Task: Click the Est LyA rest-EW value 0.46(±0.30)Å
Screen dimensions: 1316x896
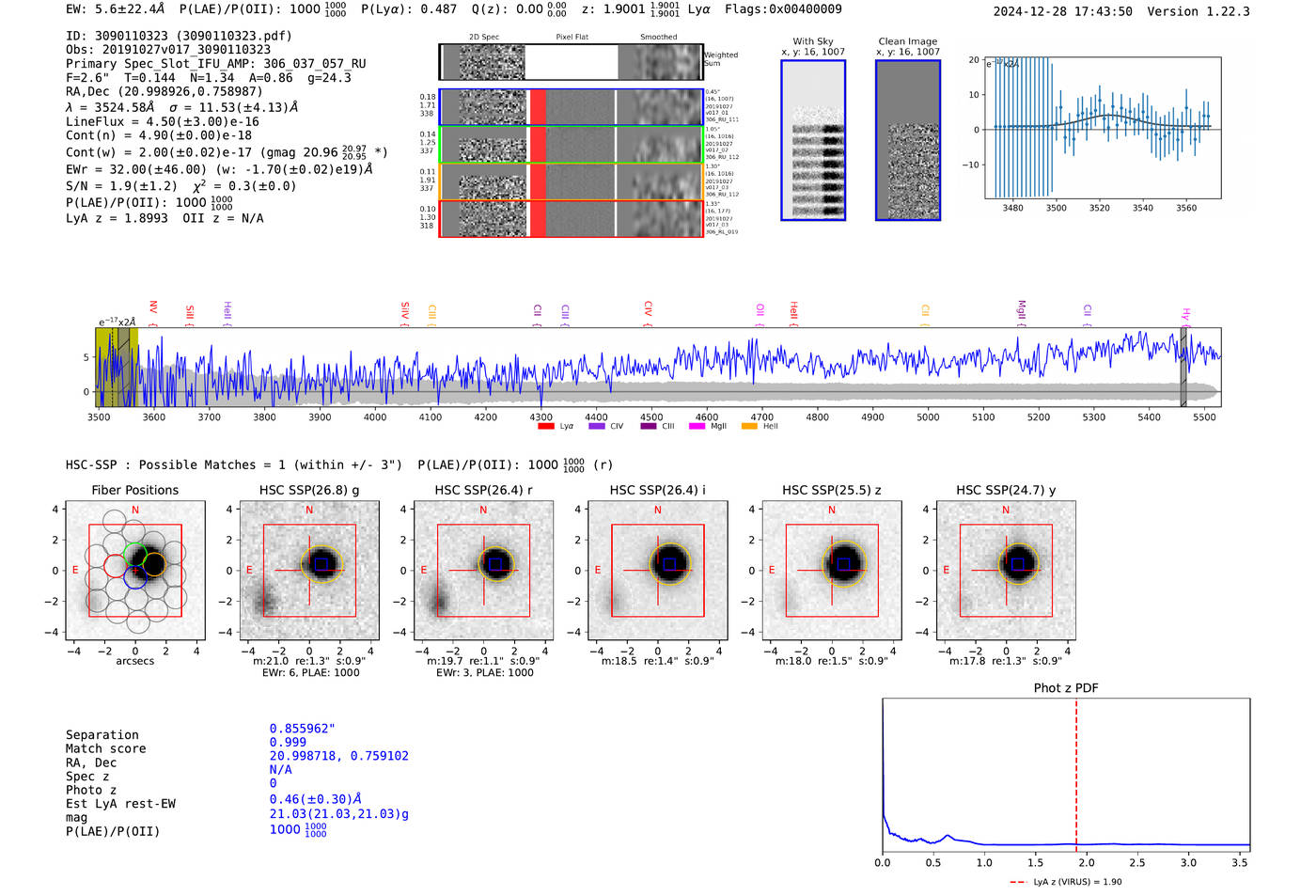Action: pos(316,800)
